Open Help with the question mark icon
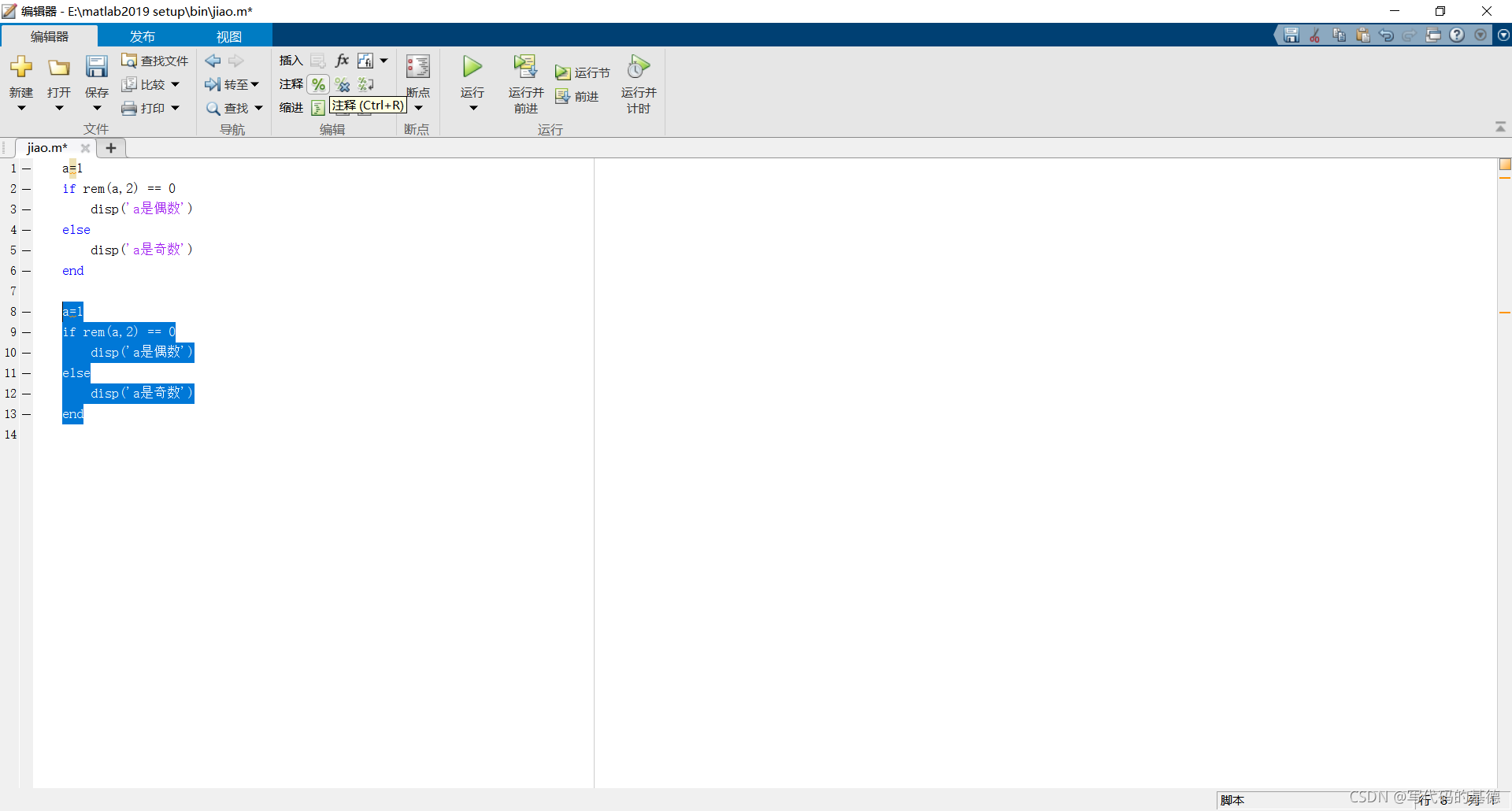The height and width of the screenshot is (811, 1512). pos(1457,35)
